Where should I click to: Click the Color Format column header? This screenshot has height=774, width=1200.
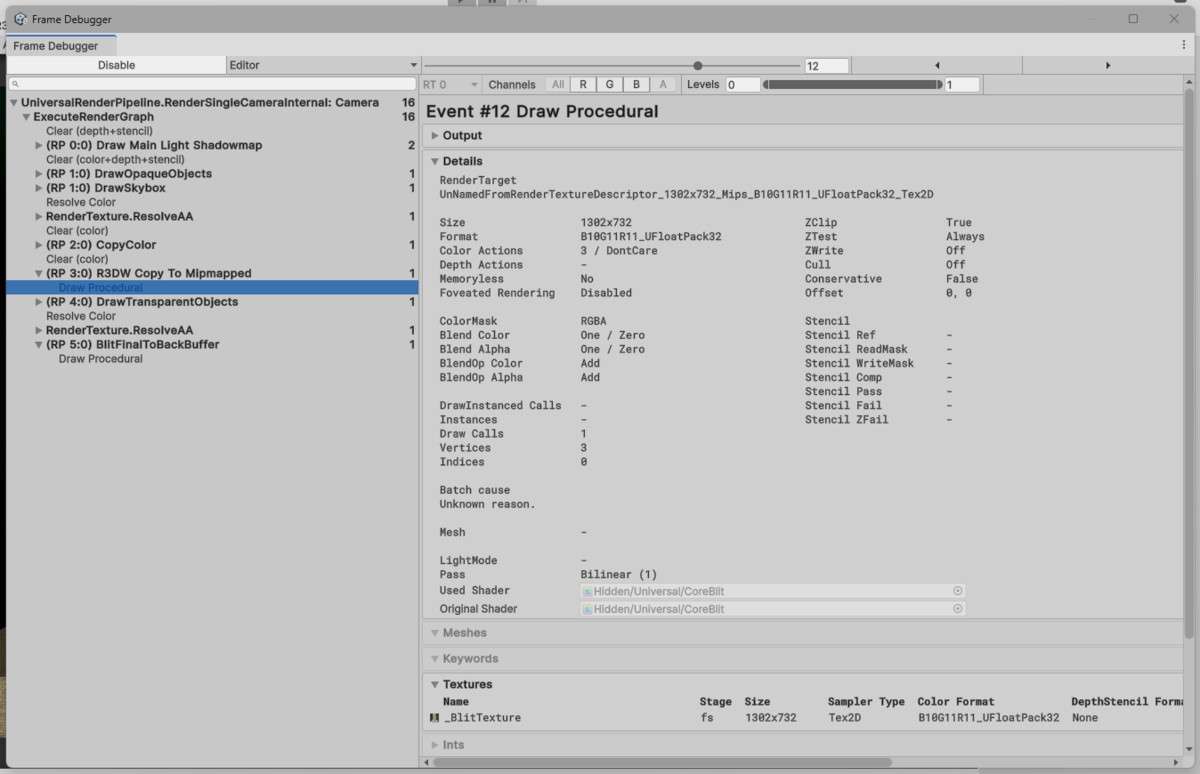956,702
